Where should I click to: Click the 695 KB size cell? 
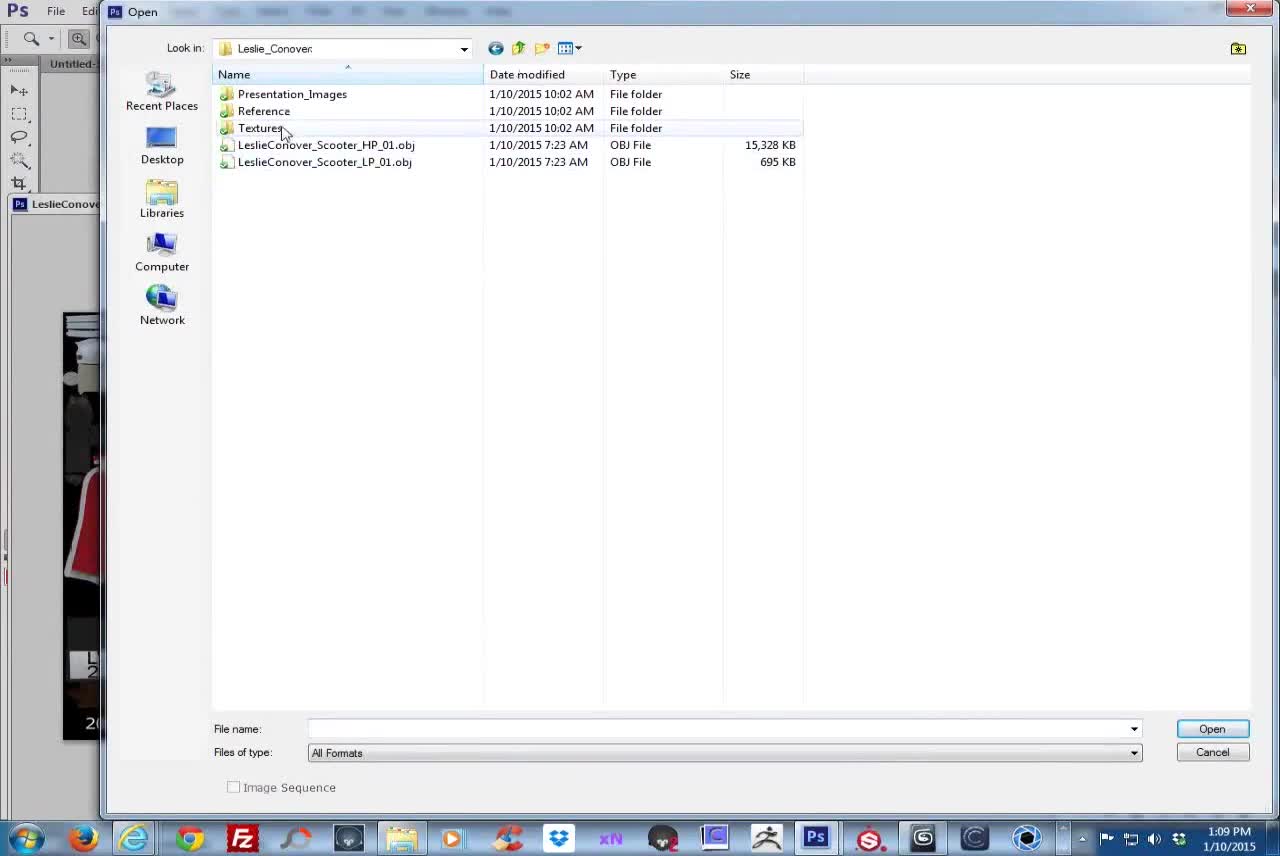[777, 162]
